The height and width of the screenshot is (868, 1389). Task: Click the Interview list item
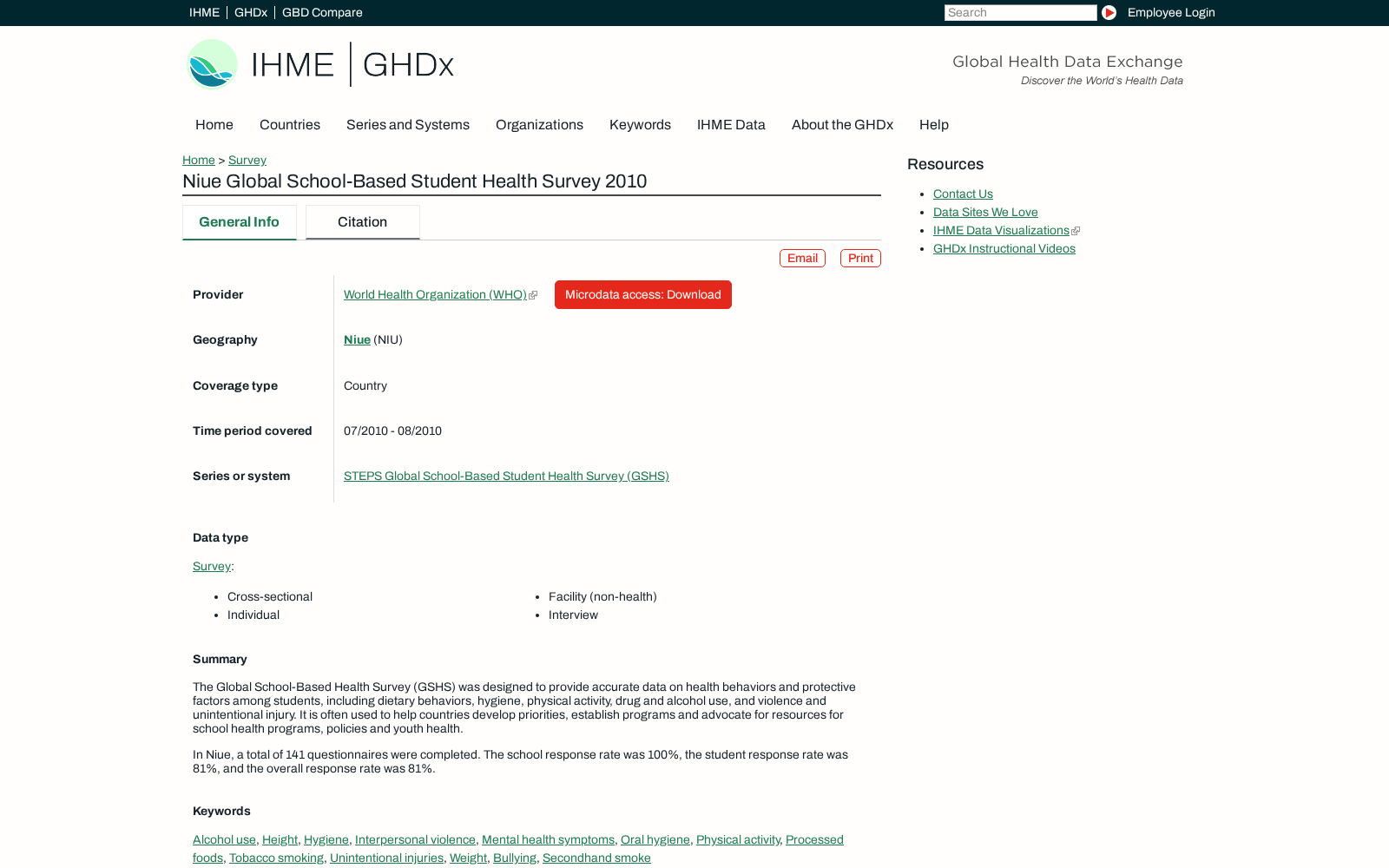(x=573, y=615)
